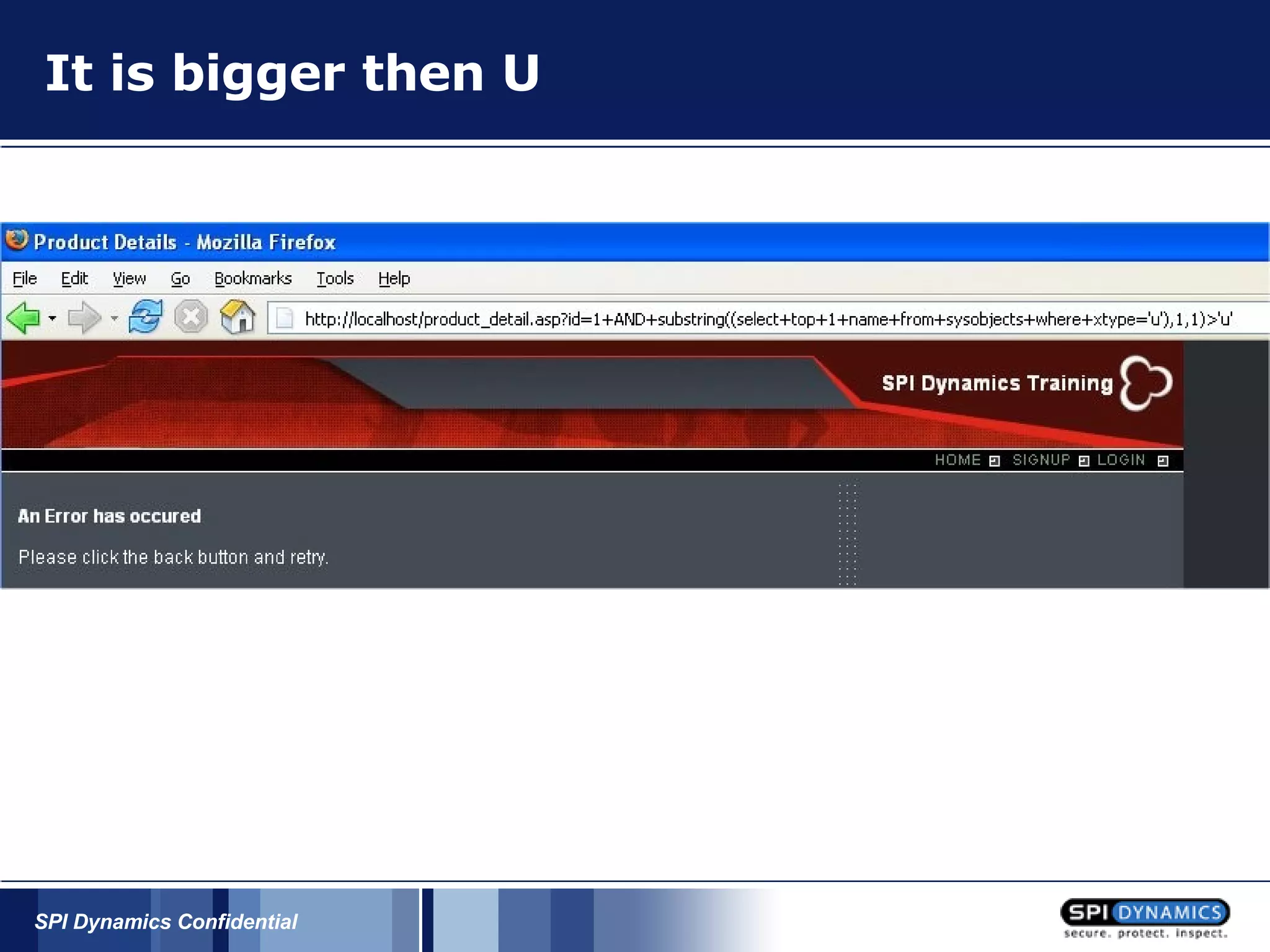Click the Firefox logo in title bar

point(17,240)
